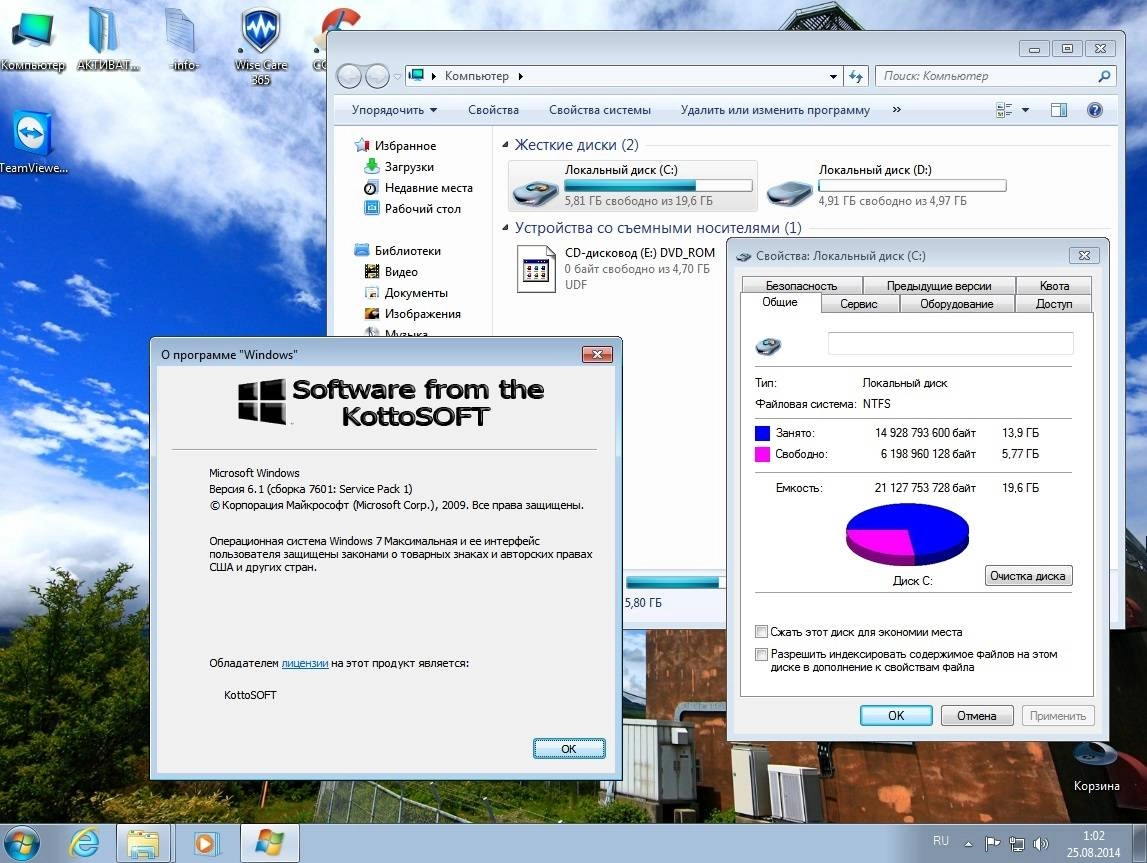The image size is (1147, 863).
Task: Open the лицензии link
Action: click(304, 663)
